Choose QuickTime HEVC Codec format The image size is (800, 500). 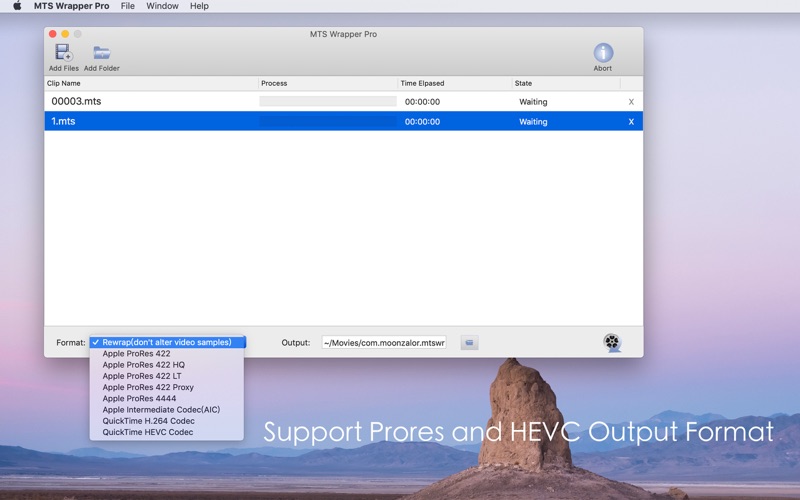(167, 432)
